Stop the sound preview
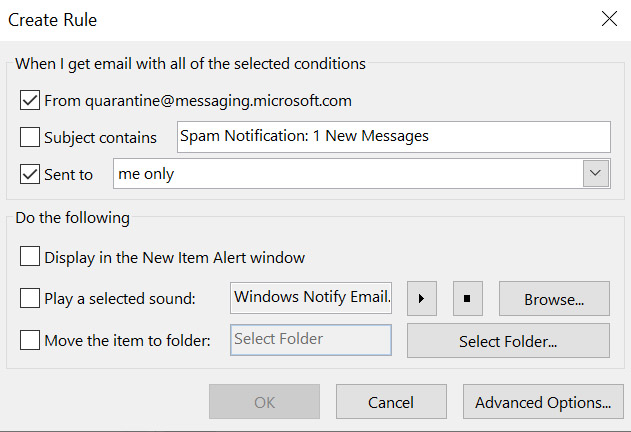The height and width of the screenshot is (432, 631). click(468, 298)
